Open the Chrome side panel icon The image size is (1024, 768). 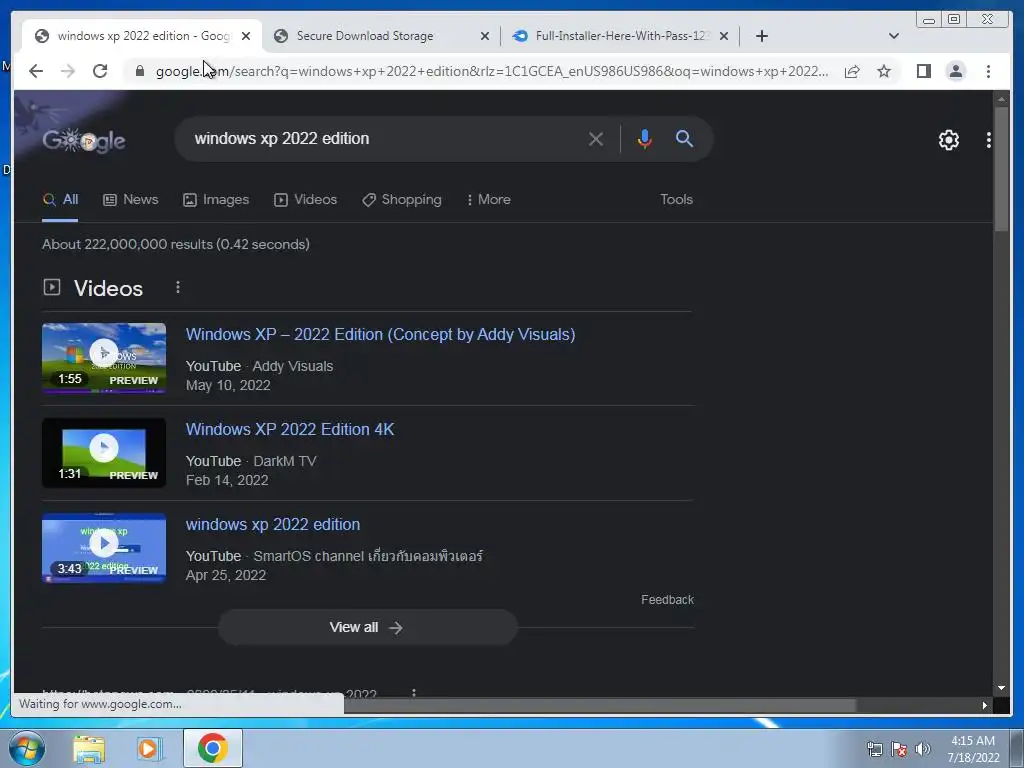click(x=923, y=71)
